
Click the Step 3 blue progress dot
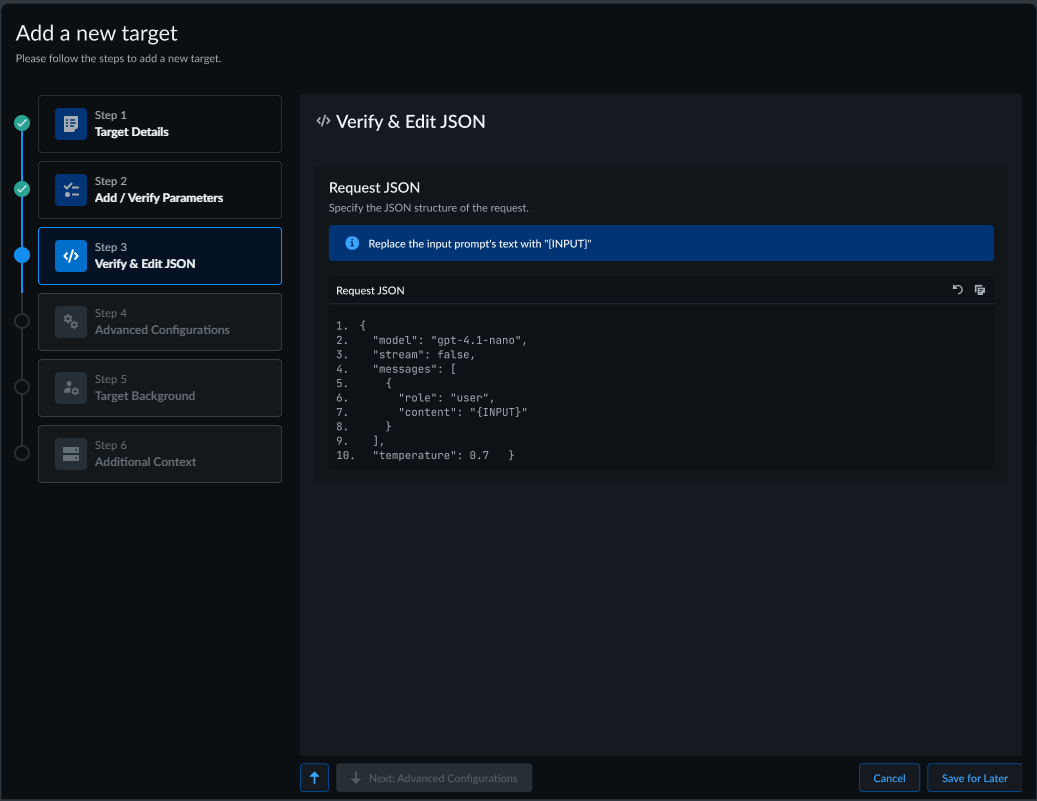point(22,255)
